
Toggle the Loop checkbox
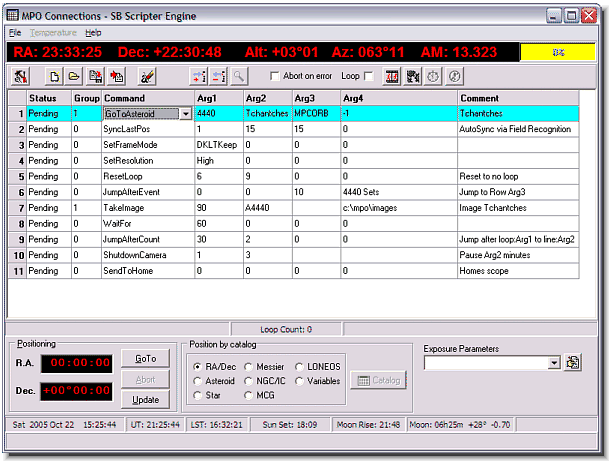[x=368, y=76]
